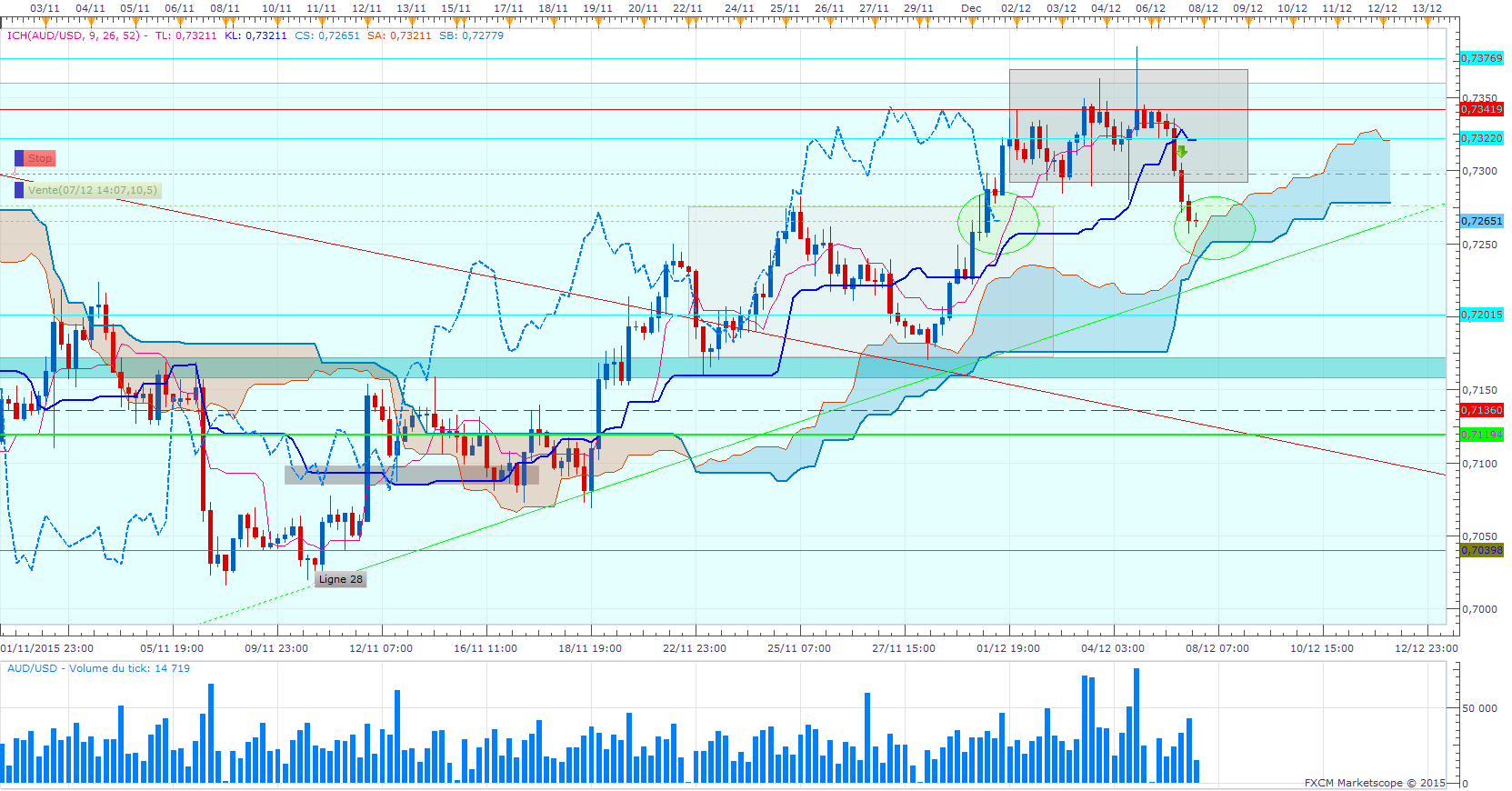Image resolution: width=1512 pixels, height=791 pixels.
Task: Click the cyan 0,73220 price tag
Action: [1481, 138]
